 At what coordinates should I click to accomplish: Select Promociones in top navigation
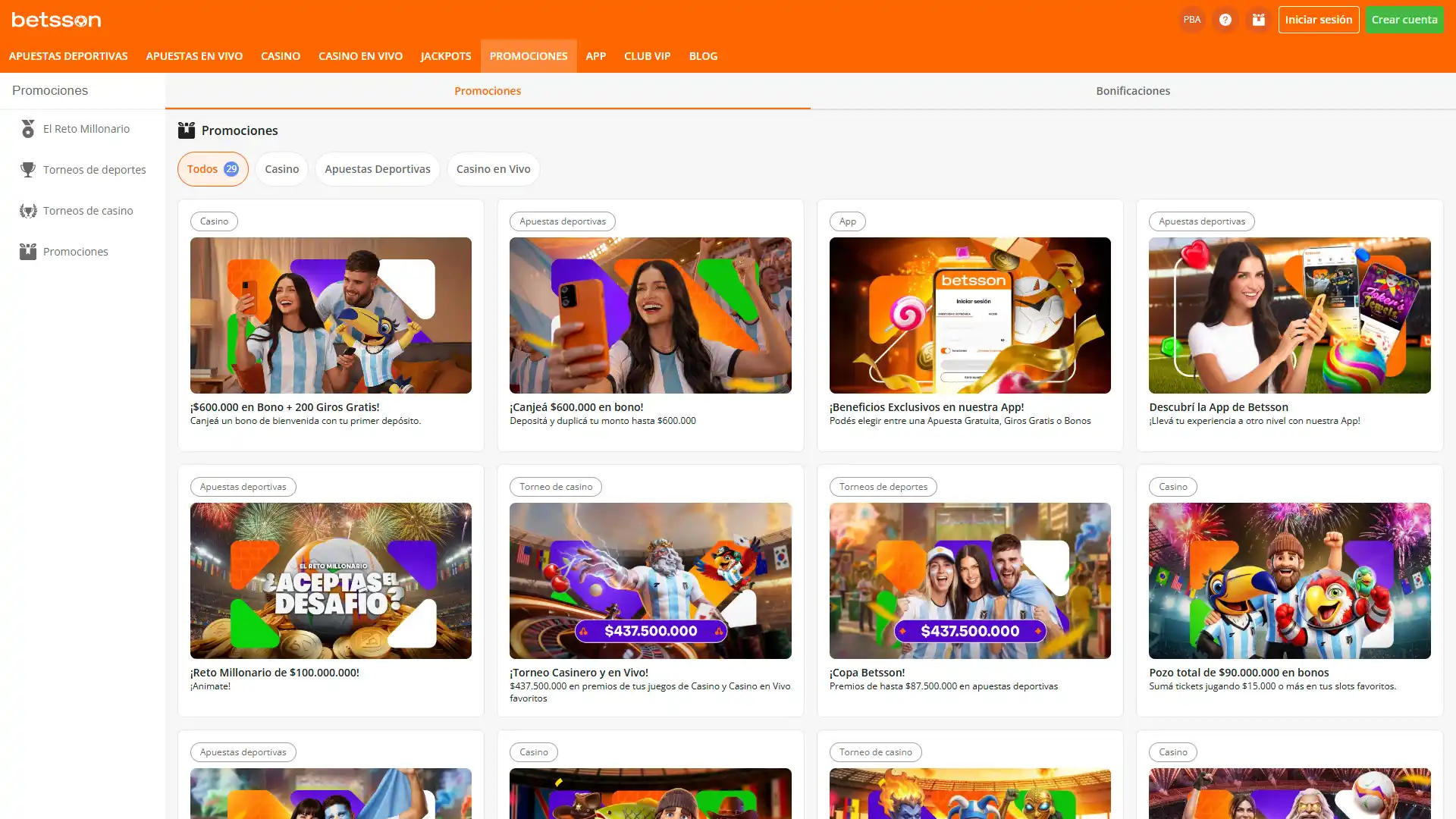[x=529, y=56]
